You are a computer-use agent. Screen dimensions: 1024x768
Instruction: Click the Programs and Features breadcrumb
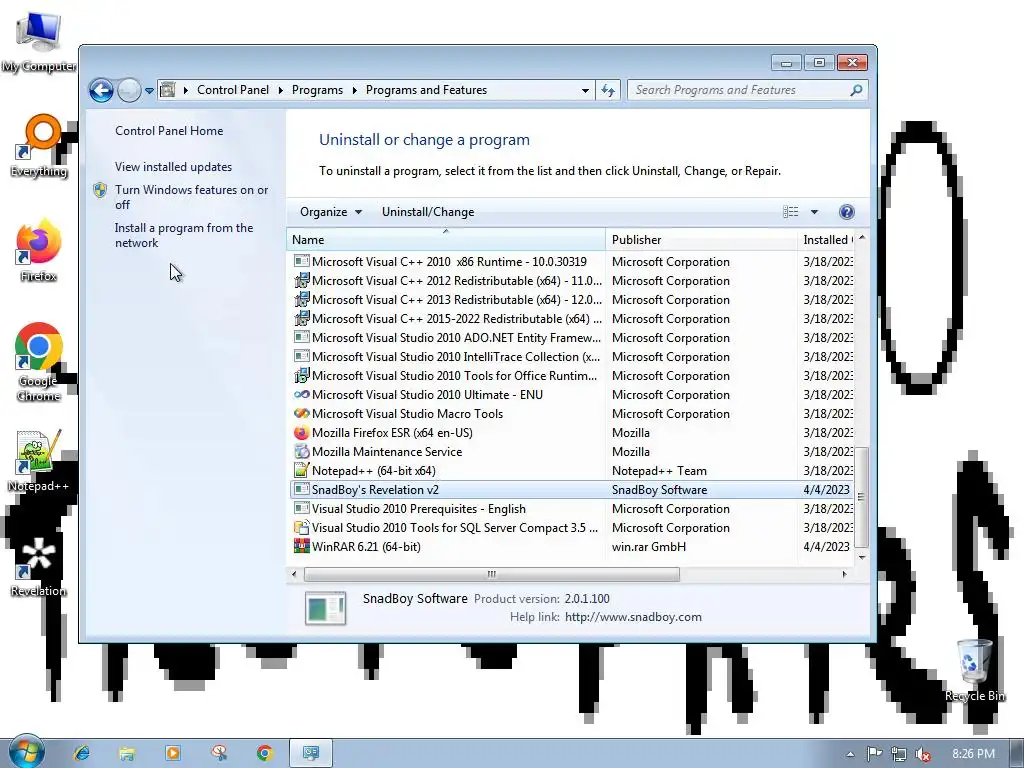click(426, 90)
